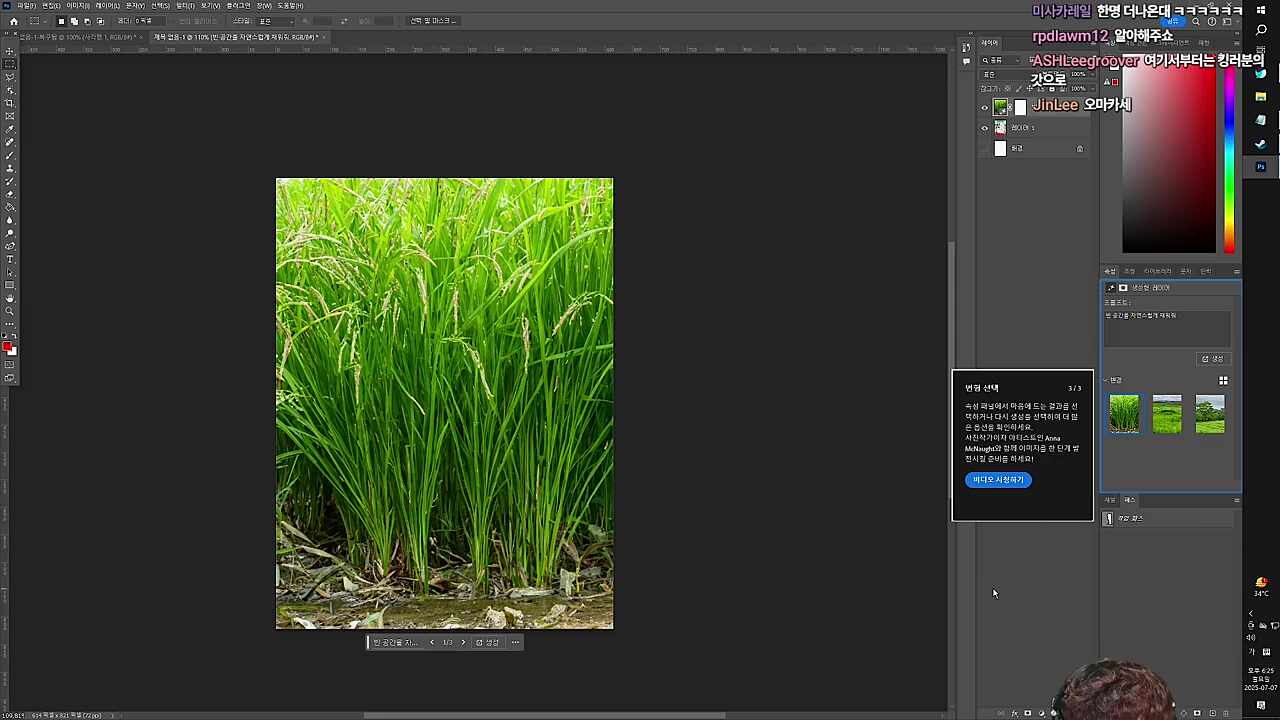The width and height of the screenshot is (1280, 720).
Task: Open Paths panel menu
Action: 1236,500
